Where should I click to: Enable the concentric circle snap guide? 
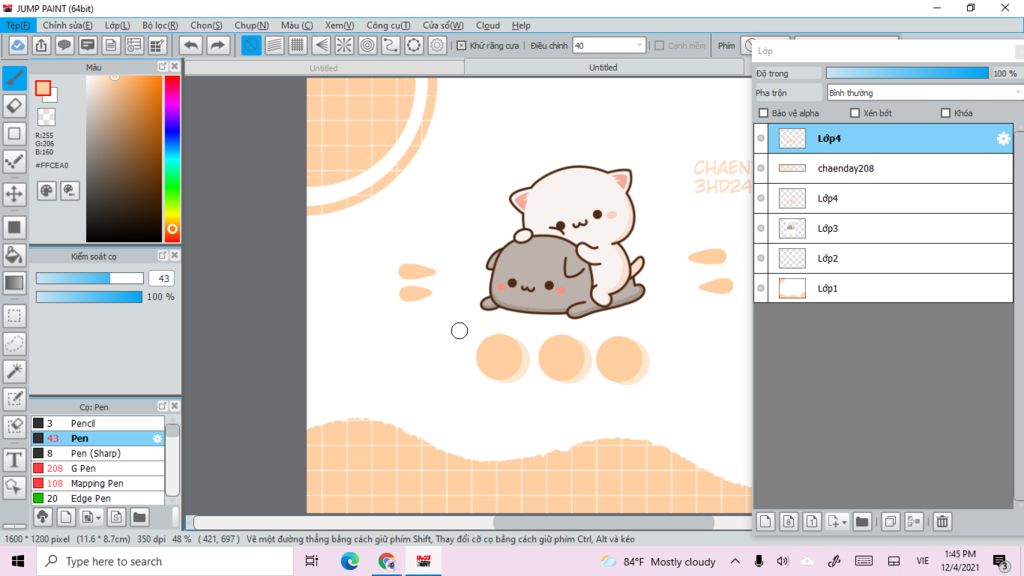367,45
